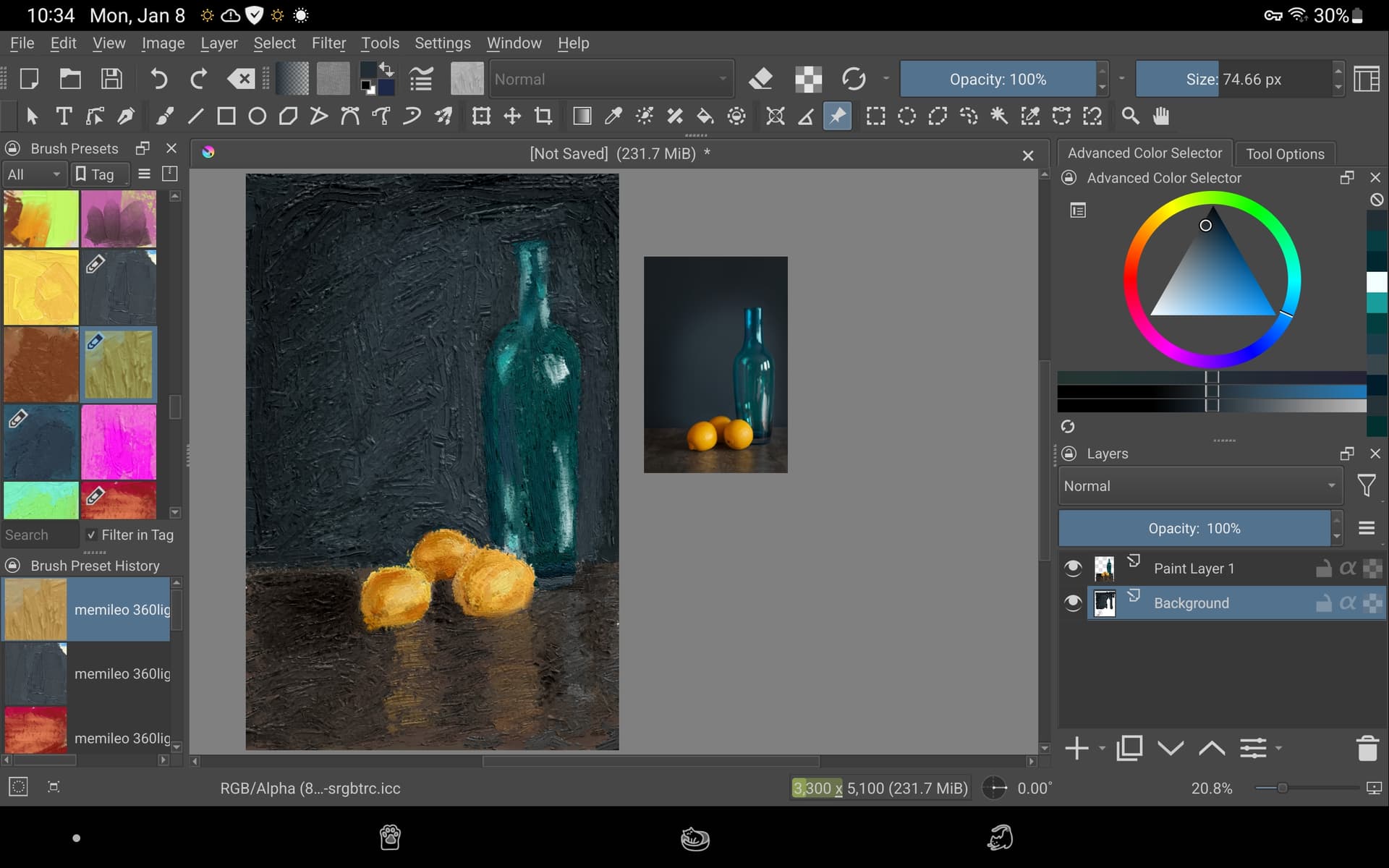Open the Filter menu

tap(328, 43)
